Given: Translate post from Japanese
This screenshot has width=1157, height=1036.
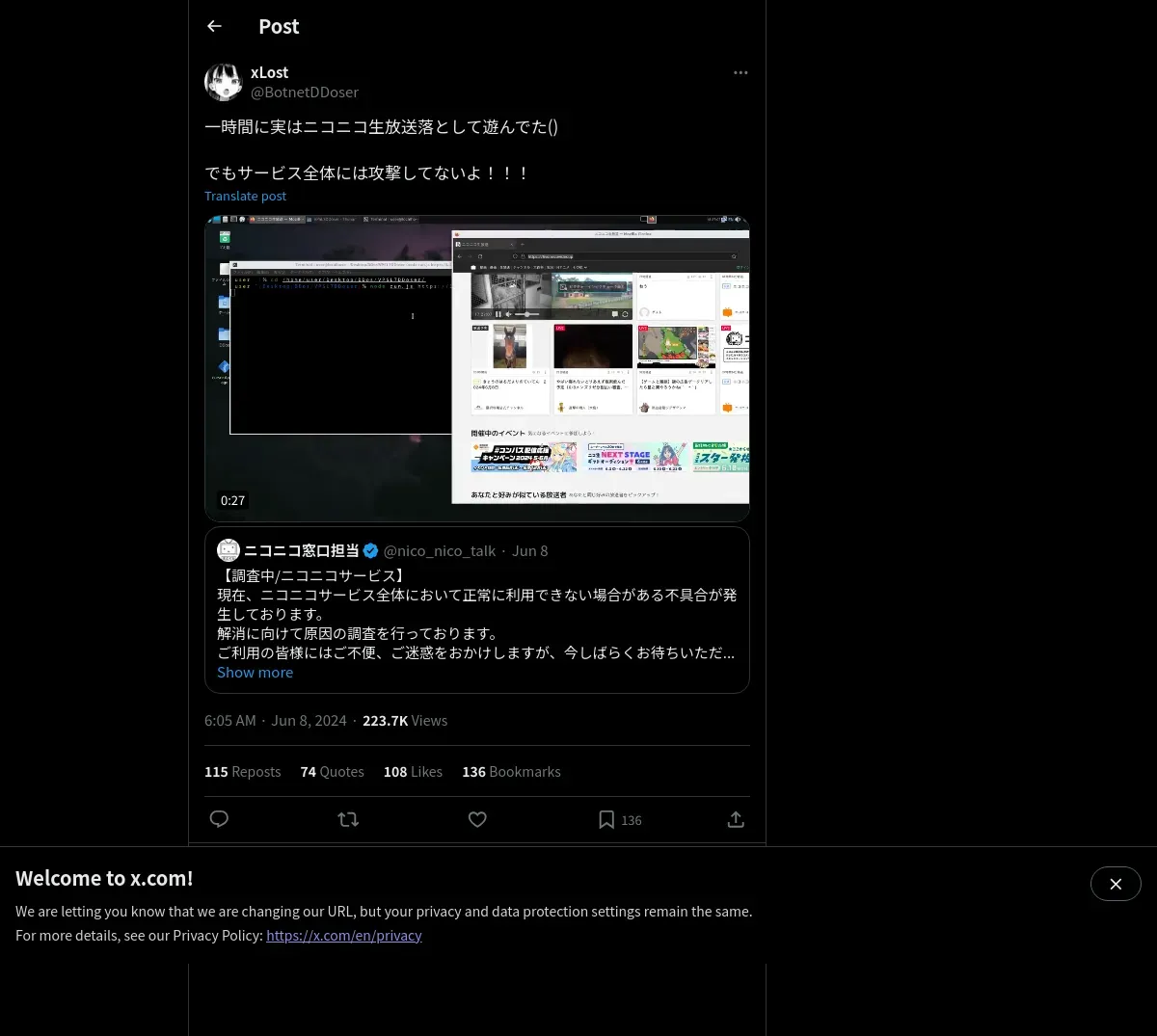Looking at the screenshot, I should [245, 196].
